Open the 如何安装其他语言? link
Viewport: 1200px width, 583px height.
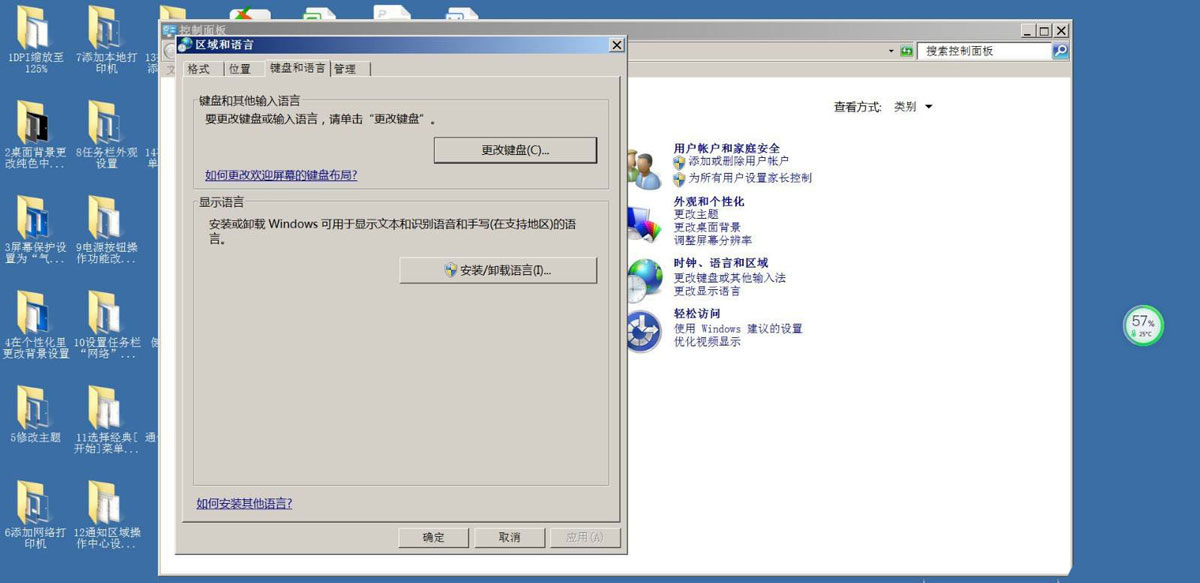243,503
